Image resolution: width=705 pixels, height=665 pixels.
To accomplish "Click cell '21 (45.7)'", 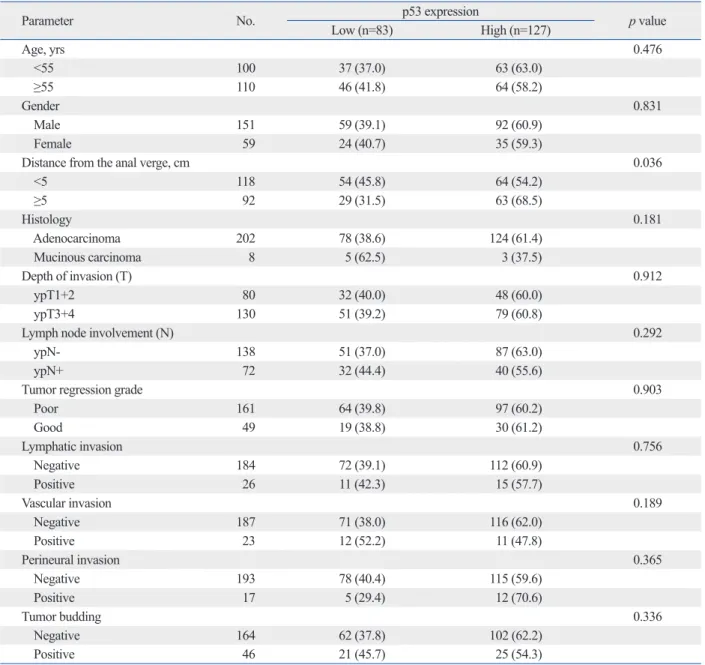I will [x=362, y=654].
